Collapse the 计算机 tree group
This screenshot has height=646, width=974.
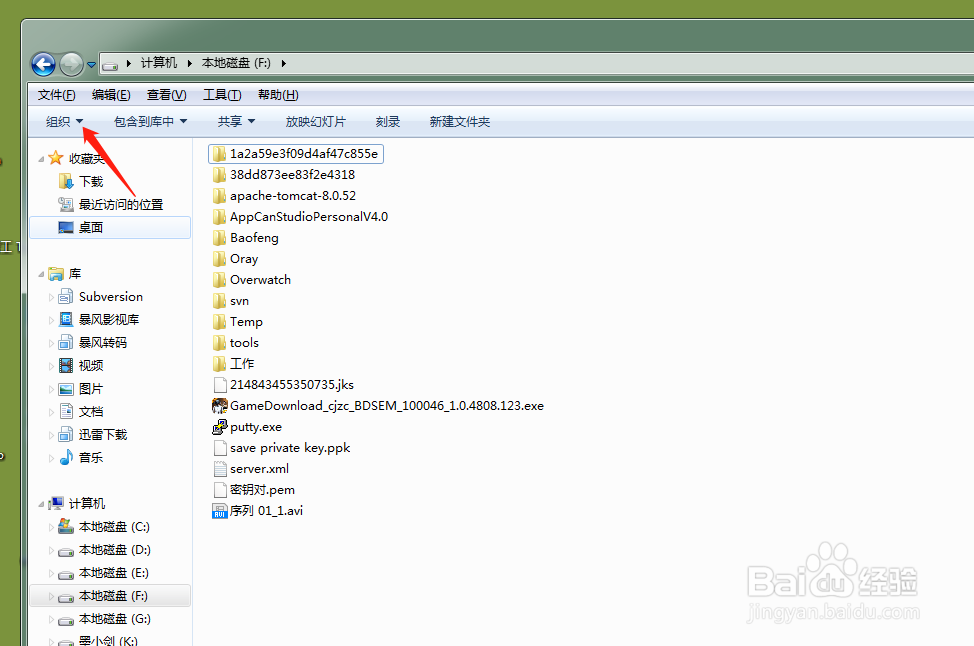[x=41, y=504]
